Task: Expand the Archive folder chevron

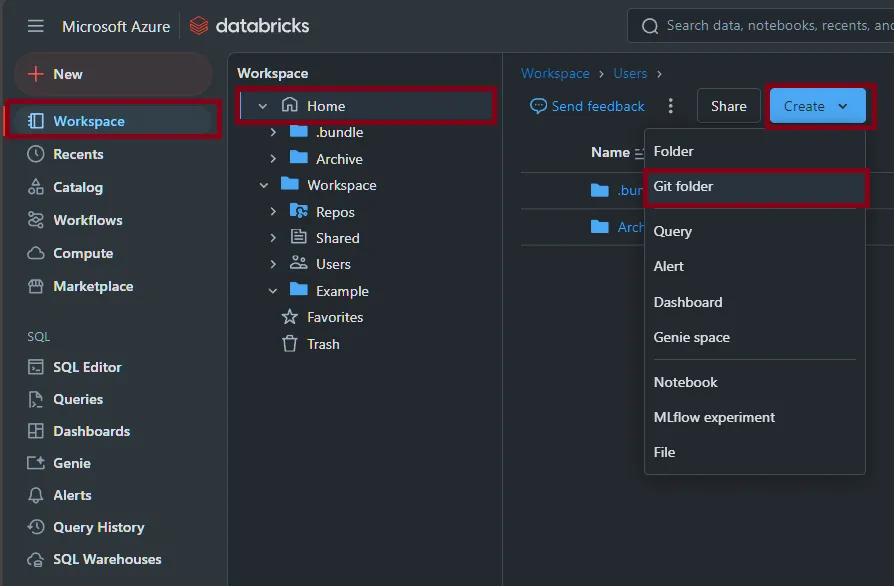Action: click(x=273, y=159)
